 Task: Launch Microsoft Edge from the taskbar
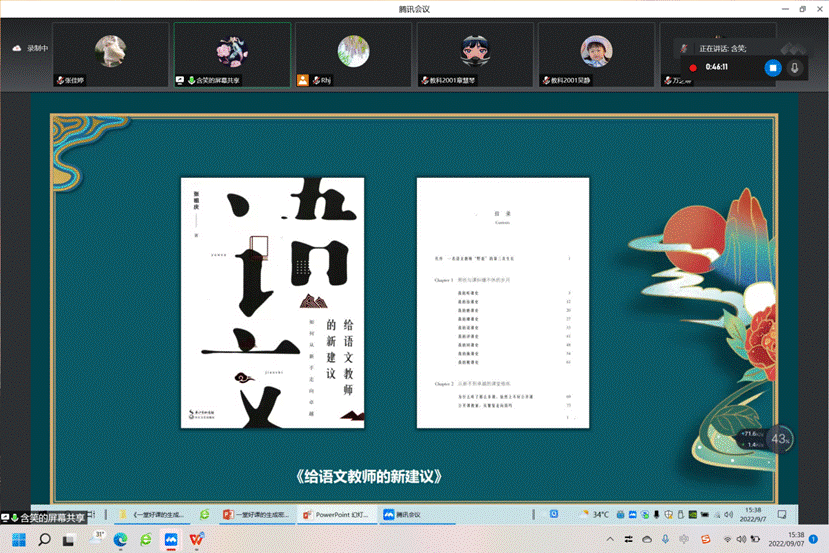click(x=121, y=539)
